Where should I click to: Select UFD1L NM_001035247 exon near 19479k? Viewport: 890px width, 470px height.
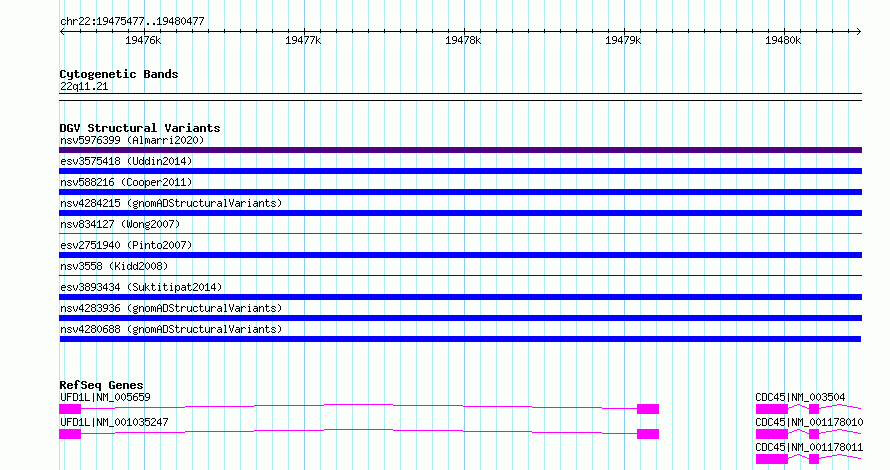[x=648, y=434]
